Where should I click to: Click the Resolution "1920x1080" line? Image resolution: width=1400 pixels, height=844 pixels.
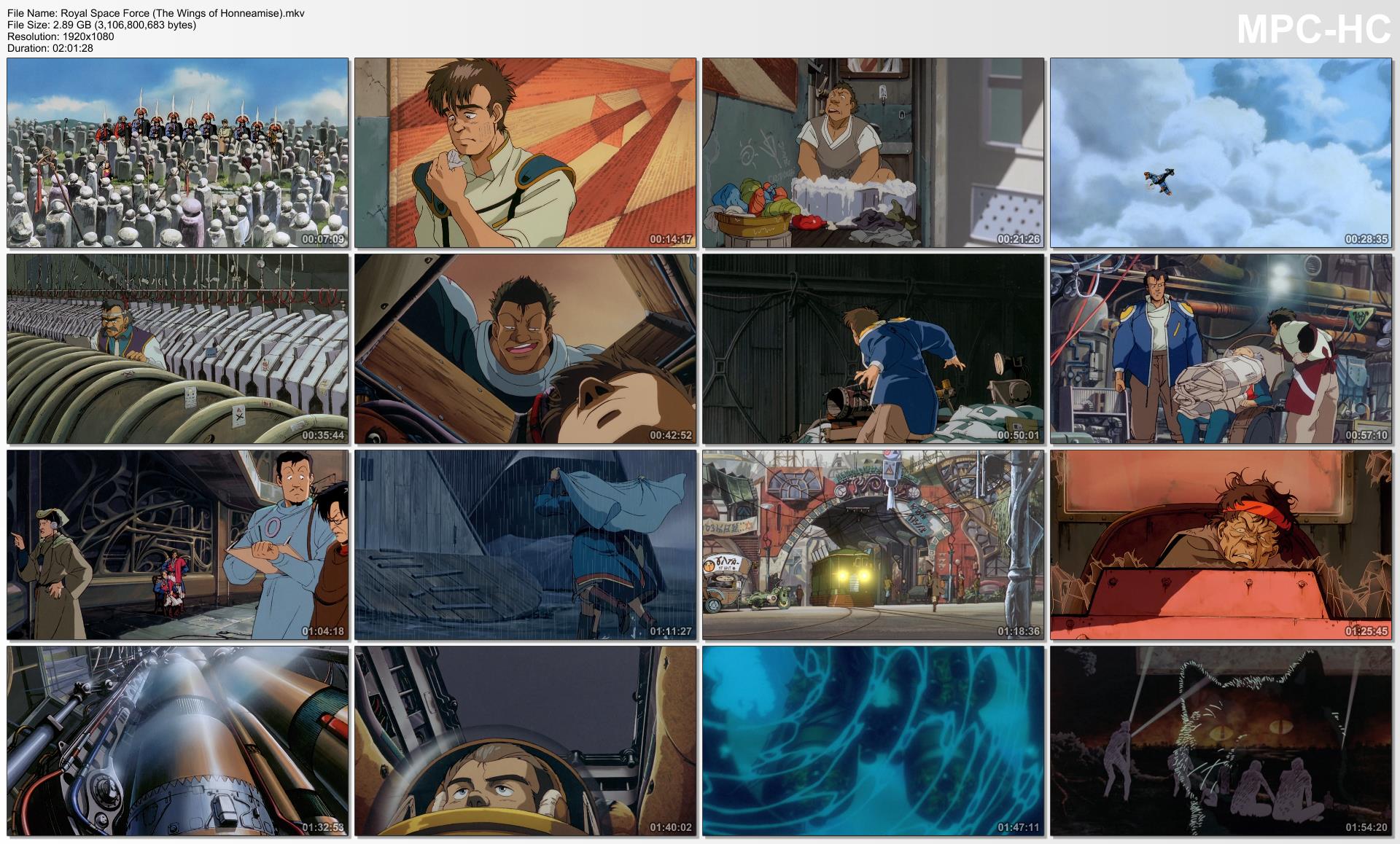(x=61, y=36)
